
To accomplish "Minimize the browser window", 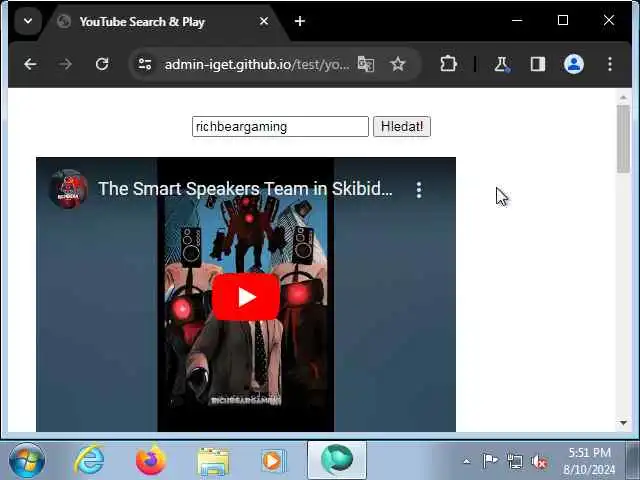I will (x=517, y=20).
